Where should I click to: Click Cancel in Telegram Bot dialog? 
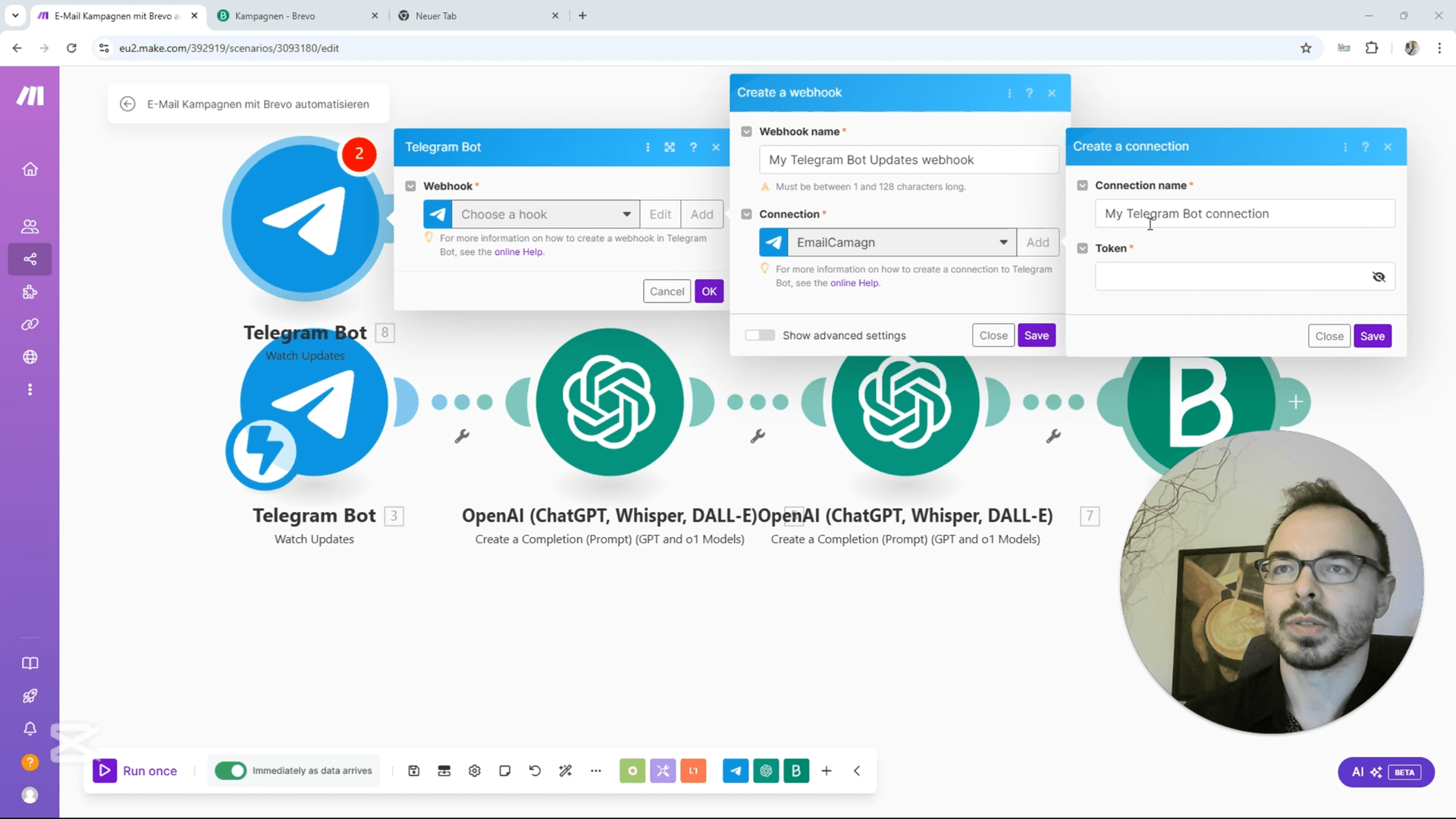[667, 291]
